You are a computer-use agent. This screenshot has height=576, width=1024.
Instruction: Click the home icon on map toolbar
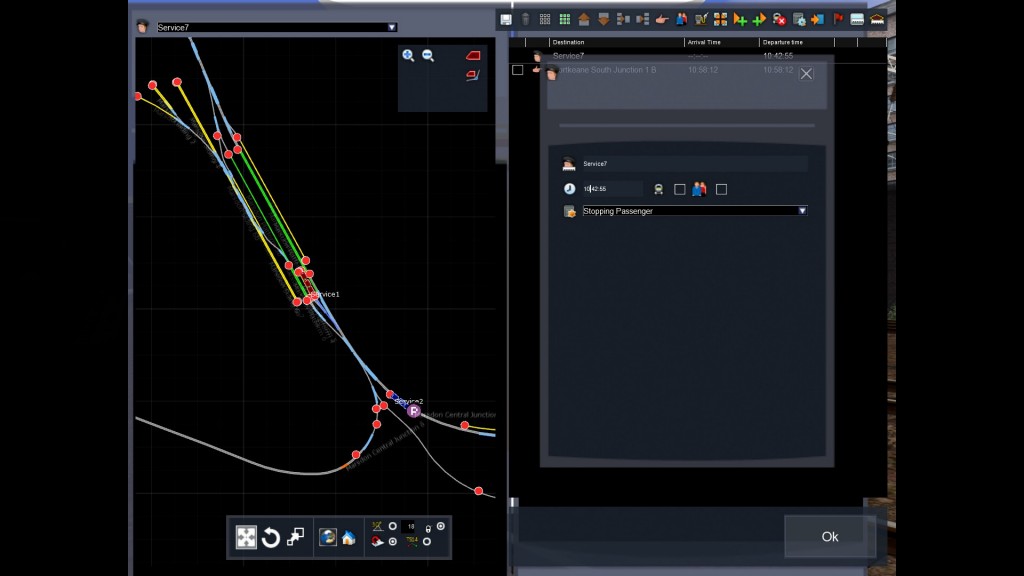(x=349, y=538)
